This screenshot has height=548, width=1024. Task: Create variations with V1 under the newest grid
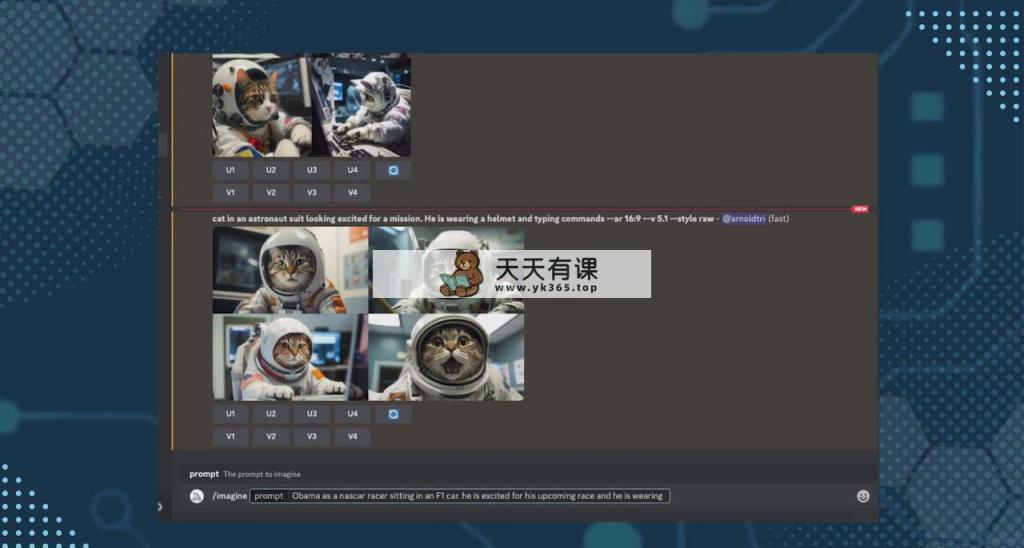(230, 437)
